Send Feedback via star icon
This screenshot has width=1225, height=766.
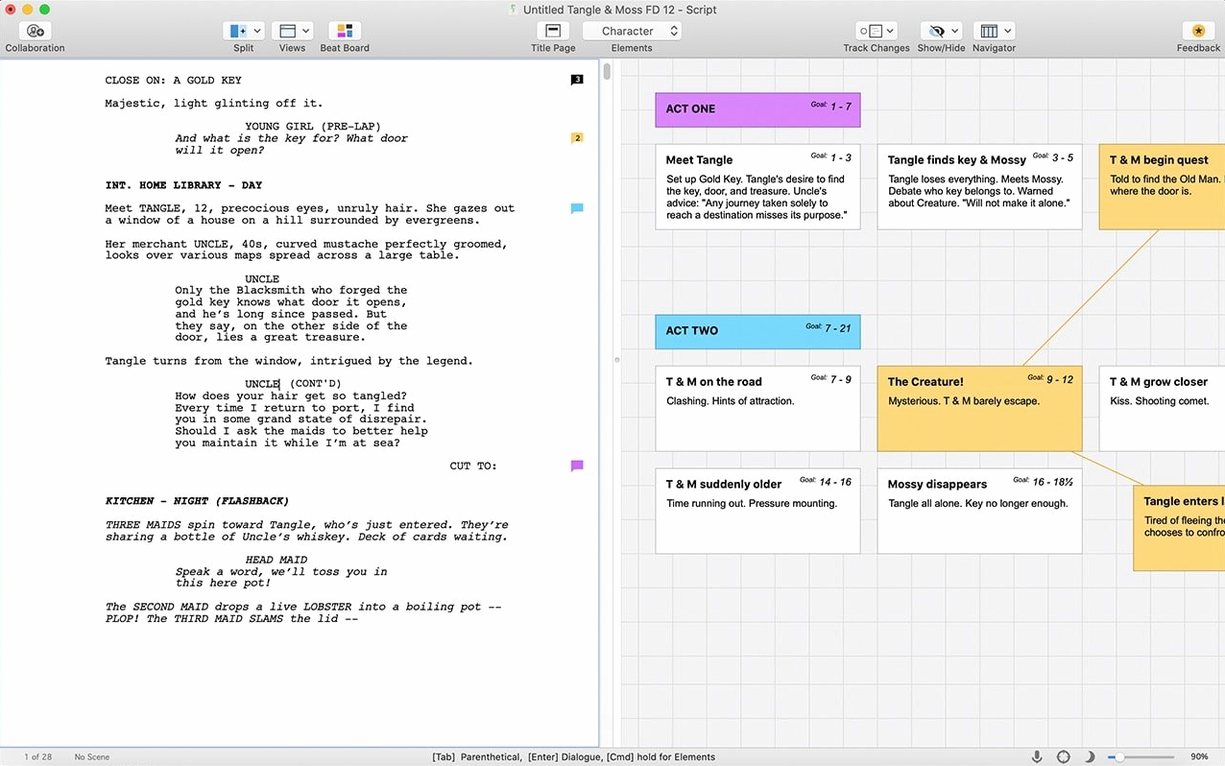(x=1198, y=31)
